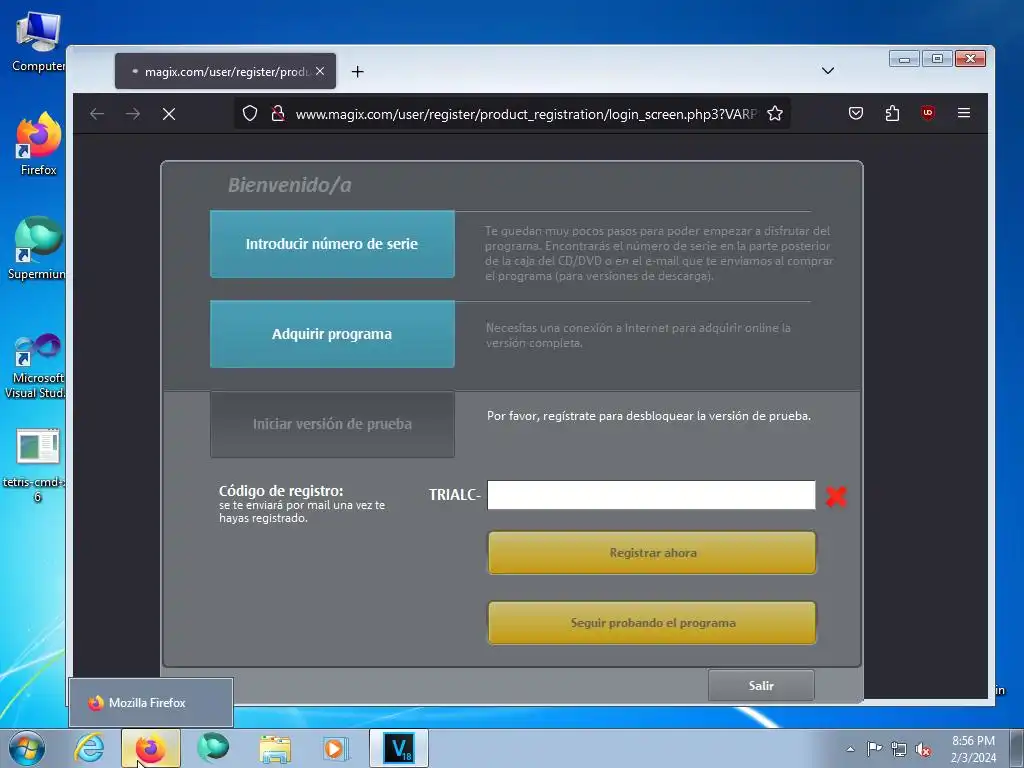The image size is (1024, 768).
Task: Open Windows Media Player from taskbar
Action: point(336,748)
